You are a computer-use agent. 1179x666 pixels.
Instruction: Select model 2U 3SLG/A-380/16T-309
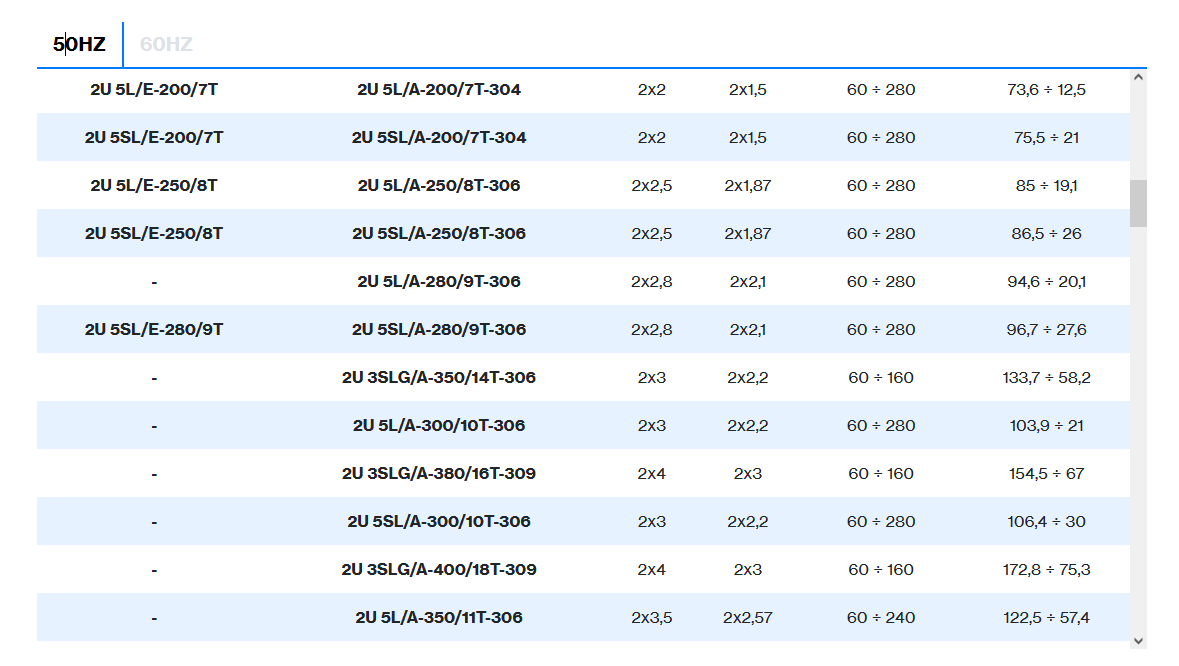click(439, 473)
